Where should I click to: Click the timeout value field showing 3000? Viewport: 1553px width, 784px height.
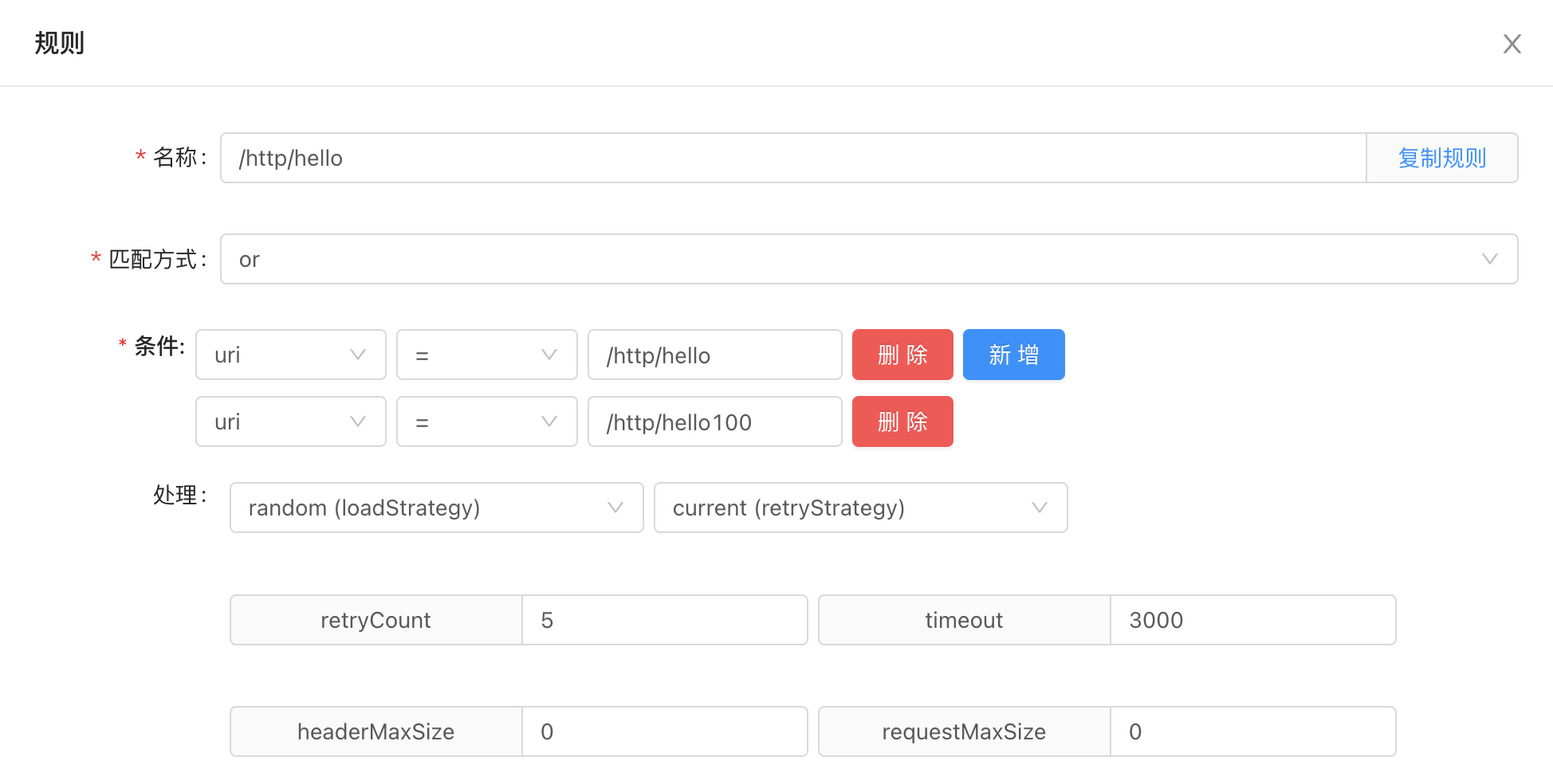1253,620
